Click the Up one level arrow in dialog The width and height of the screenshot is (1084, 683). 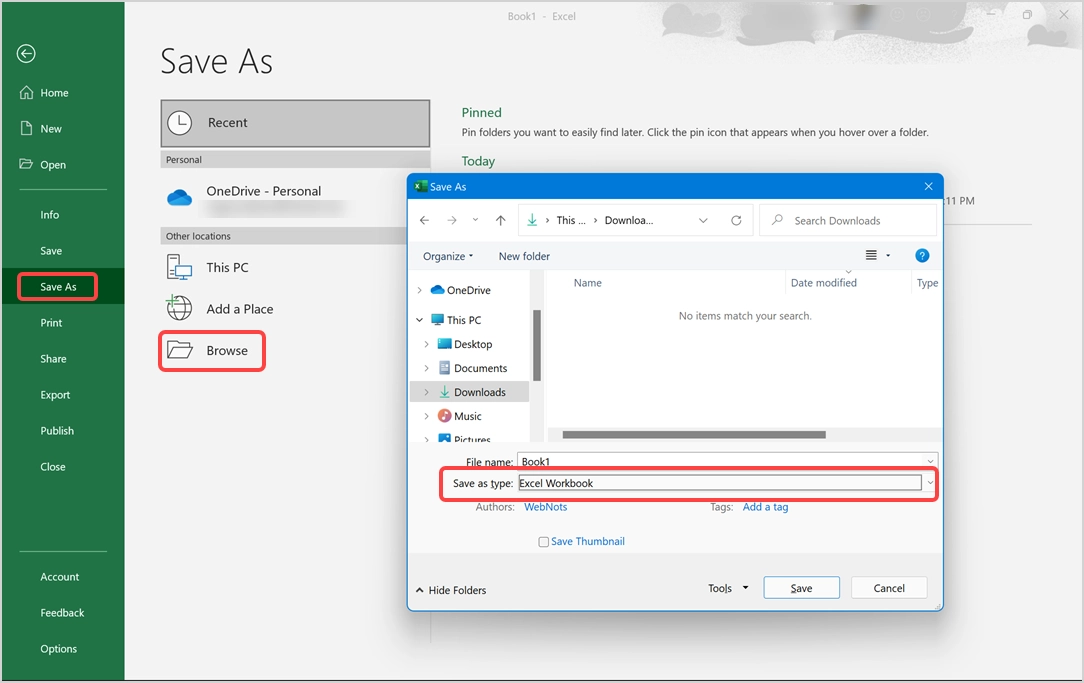[x=500, y=220]
